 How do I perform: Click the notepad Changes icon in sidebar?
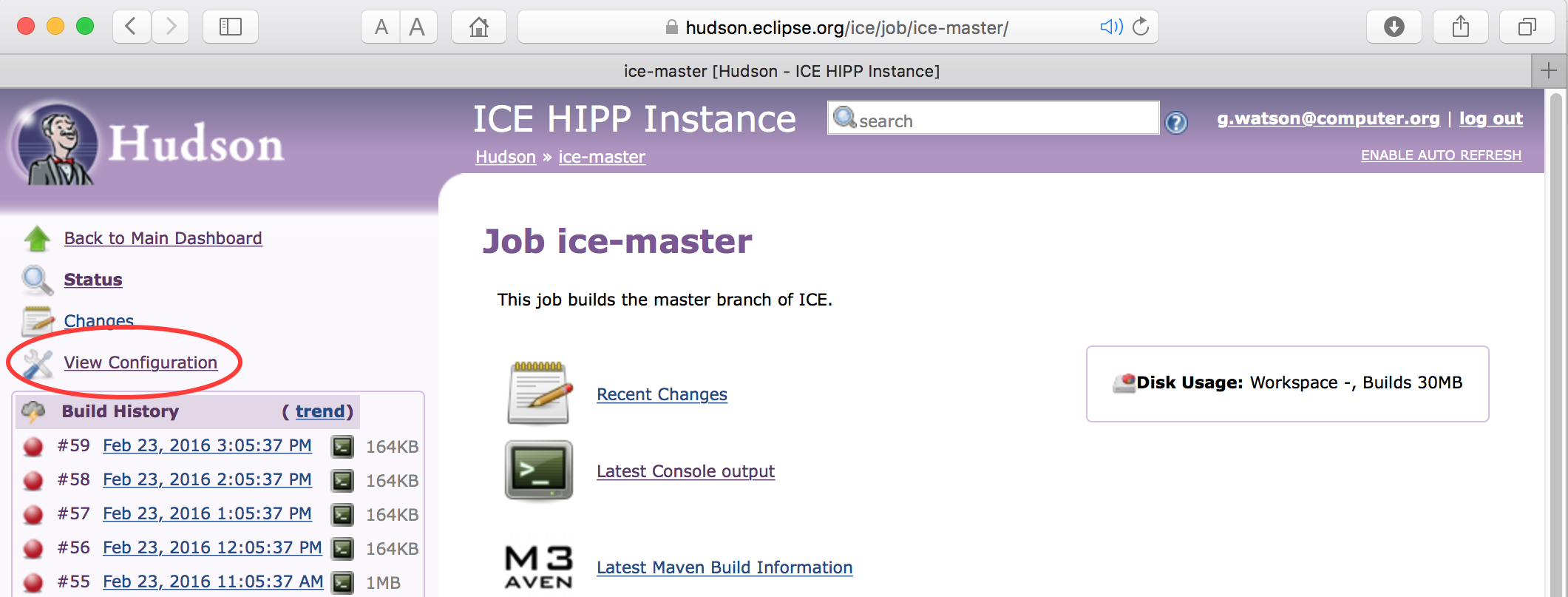[x=38, y=321]
